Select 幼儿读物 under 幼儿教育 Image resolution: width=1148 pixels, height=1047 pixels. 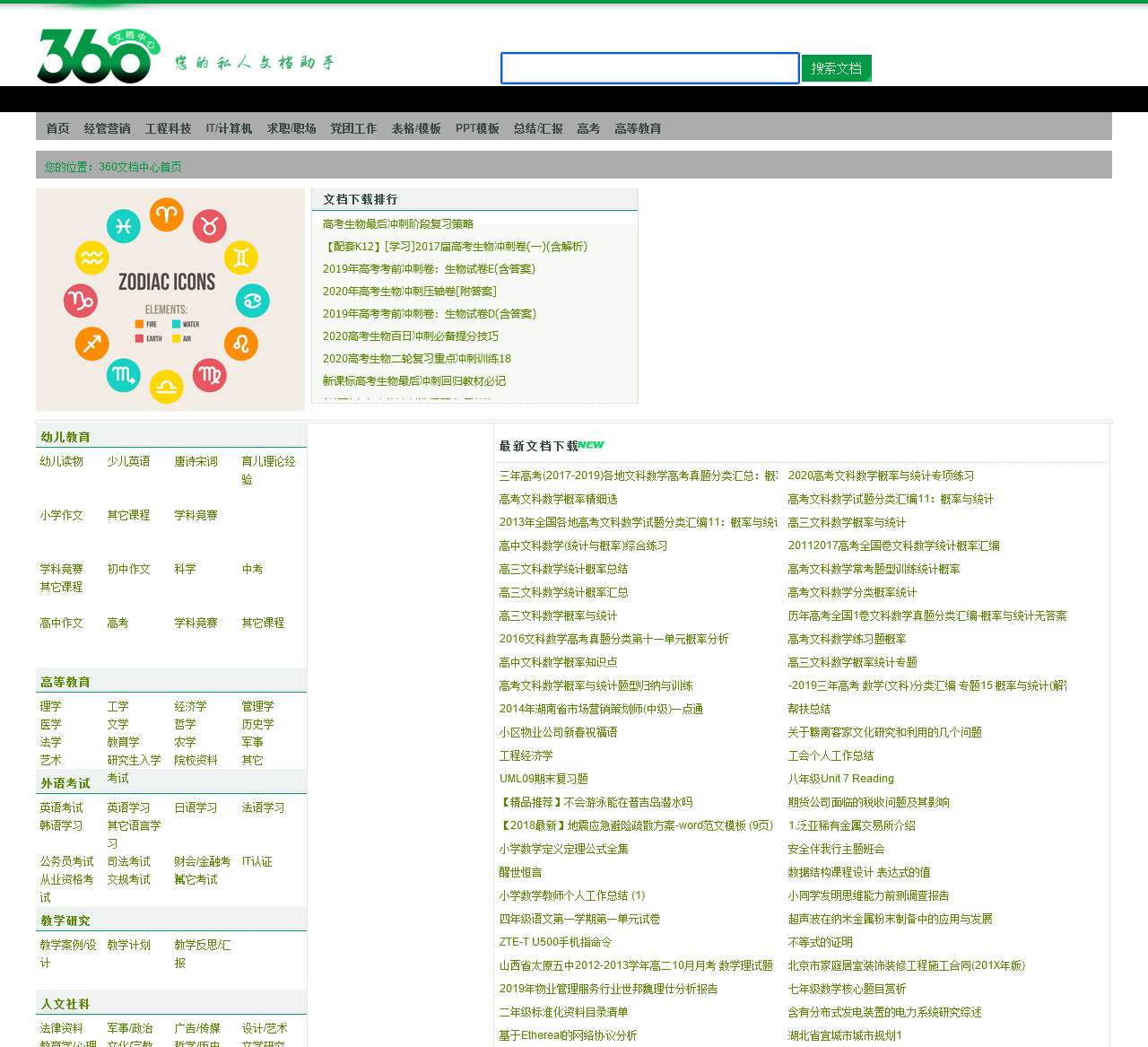tap(61, 461)
